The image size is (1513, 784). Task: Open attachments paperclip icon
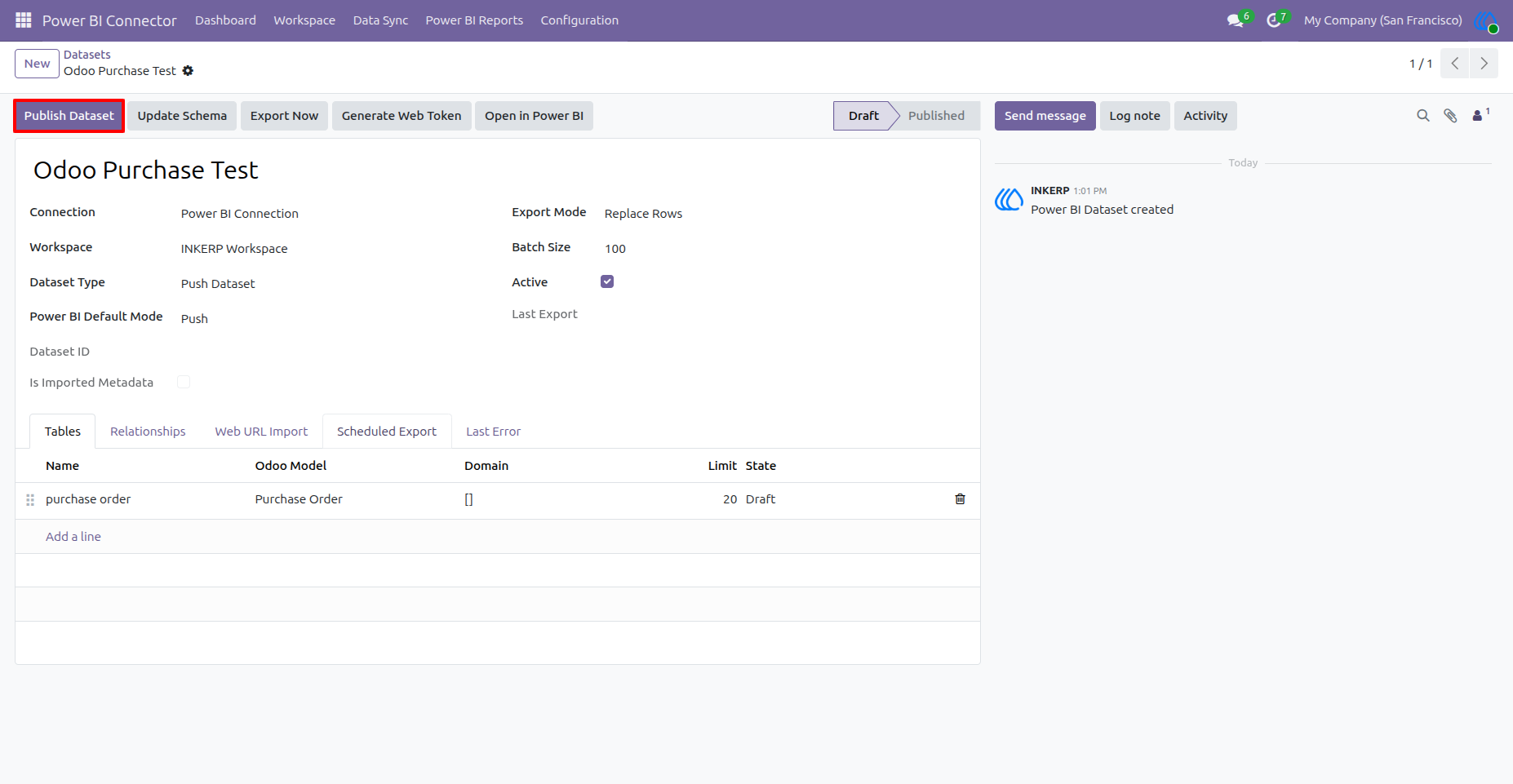click(1450, 116)
